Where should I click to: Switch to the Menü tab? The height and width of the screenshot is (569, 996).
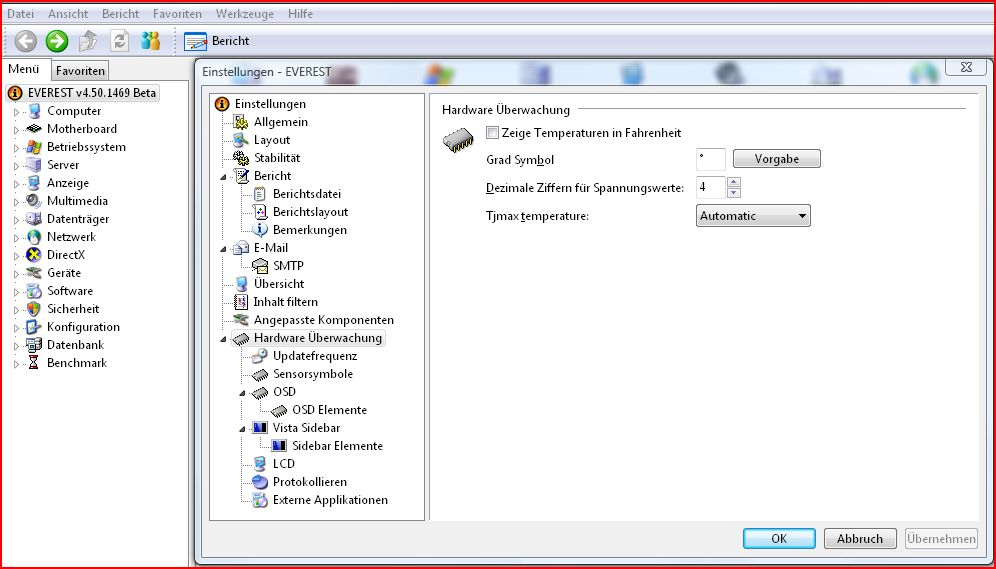pyautogui.click(x=24, y=69)
